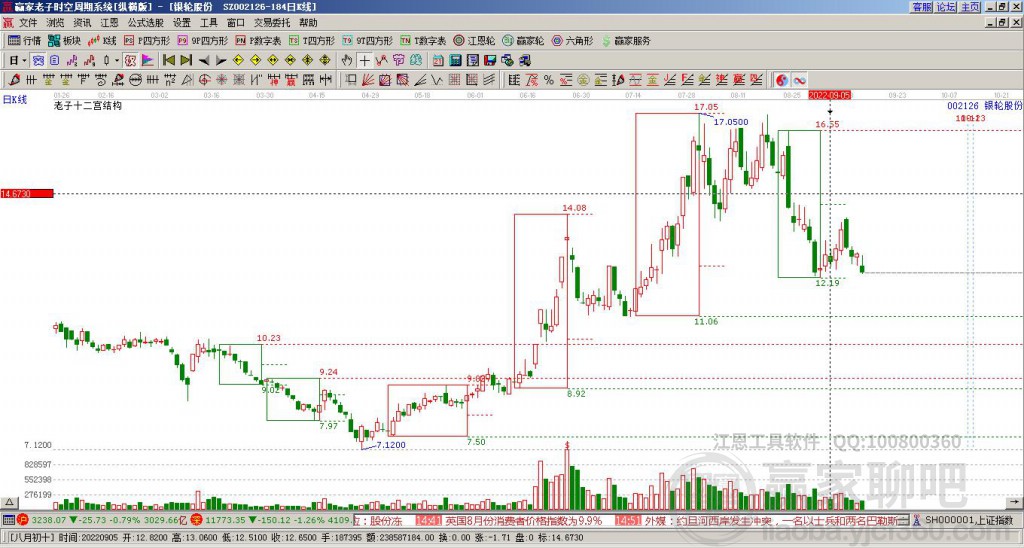Click the 2022-09-05 date marker
This screenshot has width=1024, height=548.
pyautogui.click(x=830, y=95)
